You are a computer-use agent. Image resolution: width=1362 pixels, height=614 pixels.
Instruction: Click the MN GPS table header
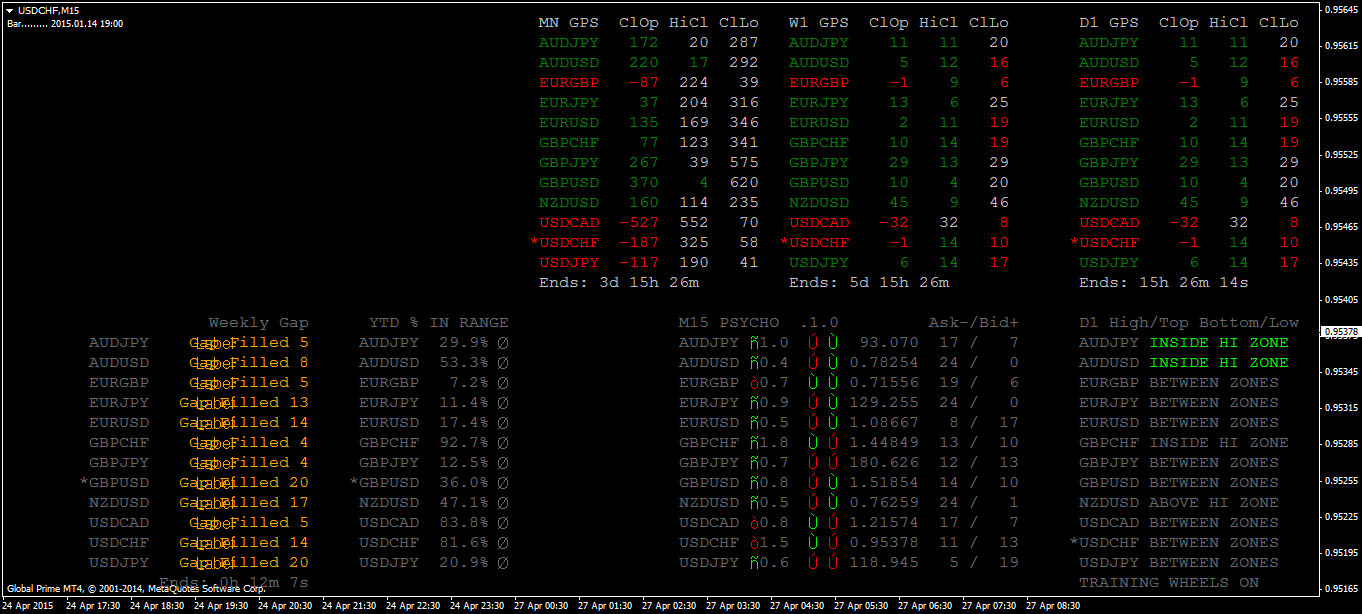point(569,22)
